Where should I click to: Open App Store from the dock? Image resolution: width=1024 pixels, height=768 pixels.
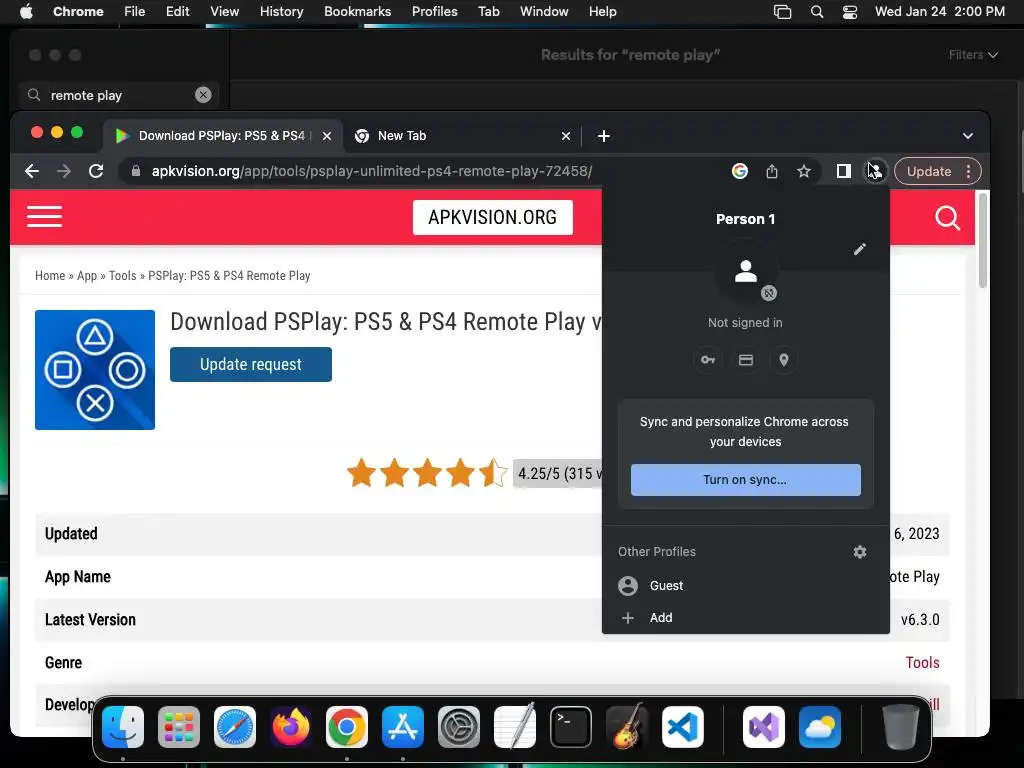click(403, 727)
